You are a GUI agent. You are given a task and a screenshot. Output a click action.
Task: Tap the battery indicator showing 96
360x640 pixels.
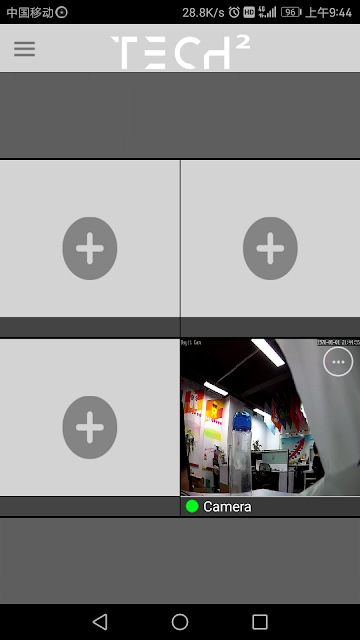click(291, 12)
